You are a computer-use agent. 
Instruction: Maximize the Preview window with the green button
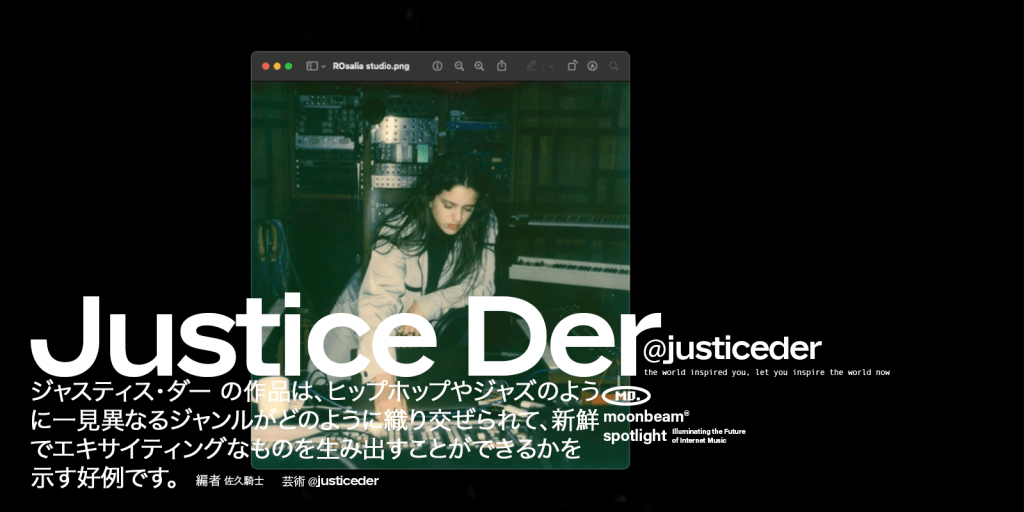289,66
